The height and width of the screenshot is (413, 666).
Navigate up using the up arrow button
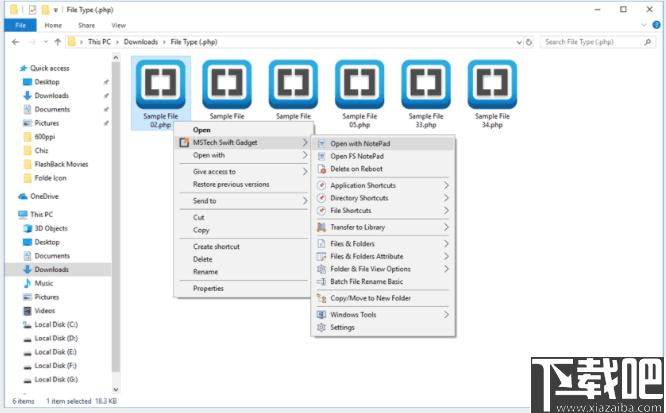58,42
